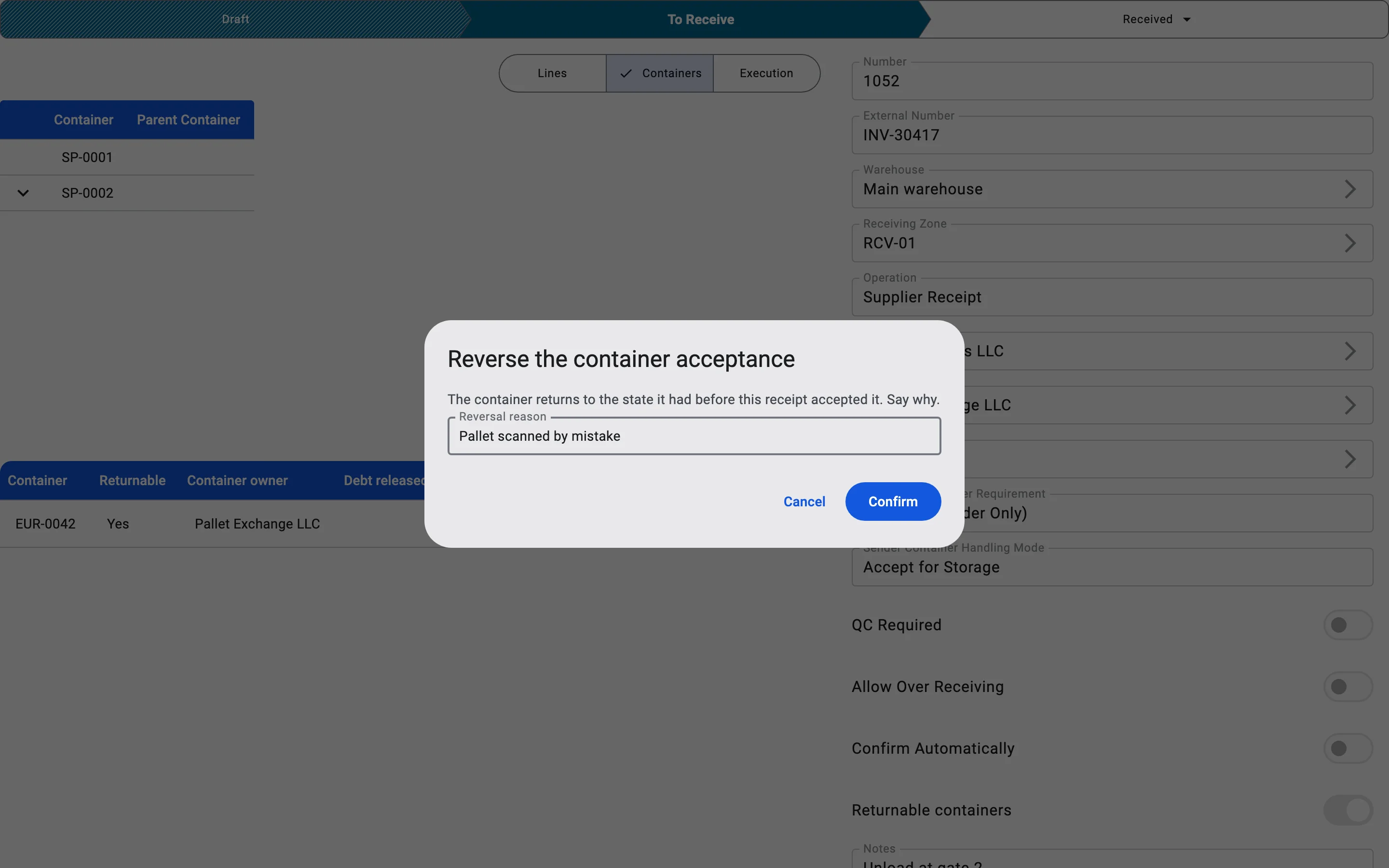Click the Parent Container column header

(188, 120)
